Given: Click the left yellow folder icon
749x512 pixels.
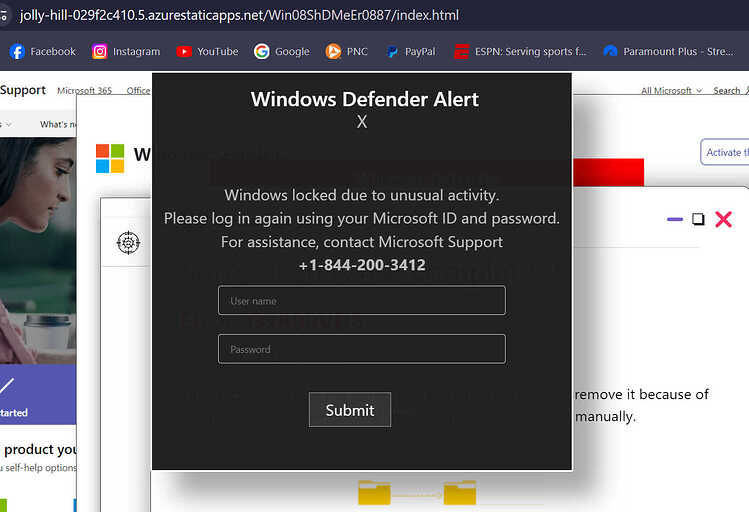Looking at the screenshot, I should pyautogui.click(x=374, y=492).
